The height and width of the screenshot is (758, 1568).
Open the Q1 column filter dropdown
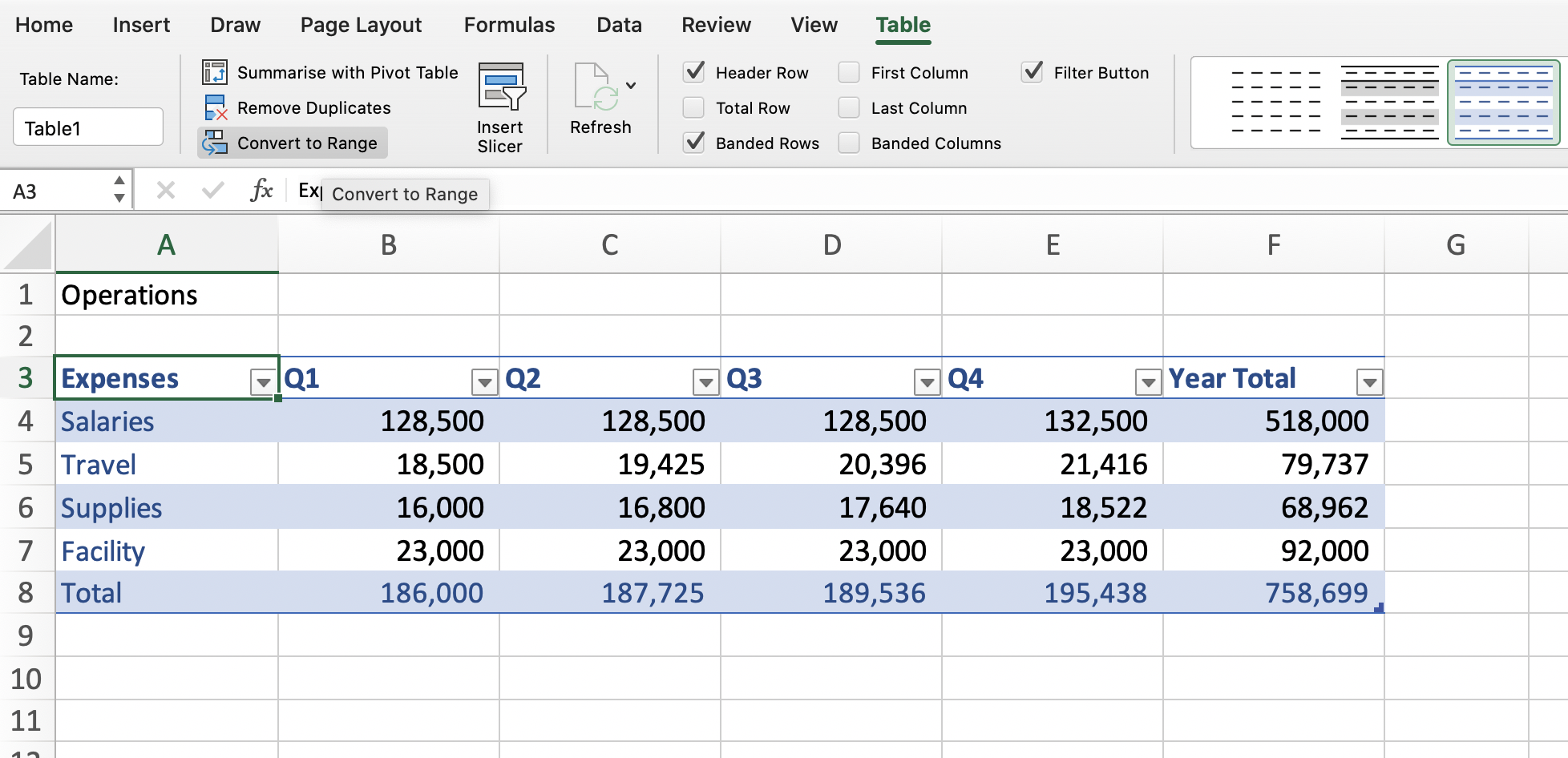pyautogui.click(x=484, y=383)
